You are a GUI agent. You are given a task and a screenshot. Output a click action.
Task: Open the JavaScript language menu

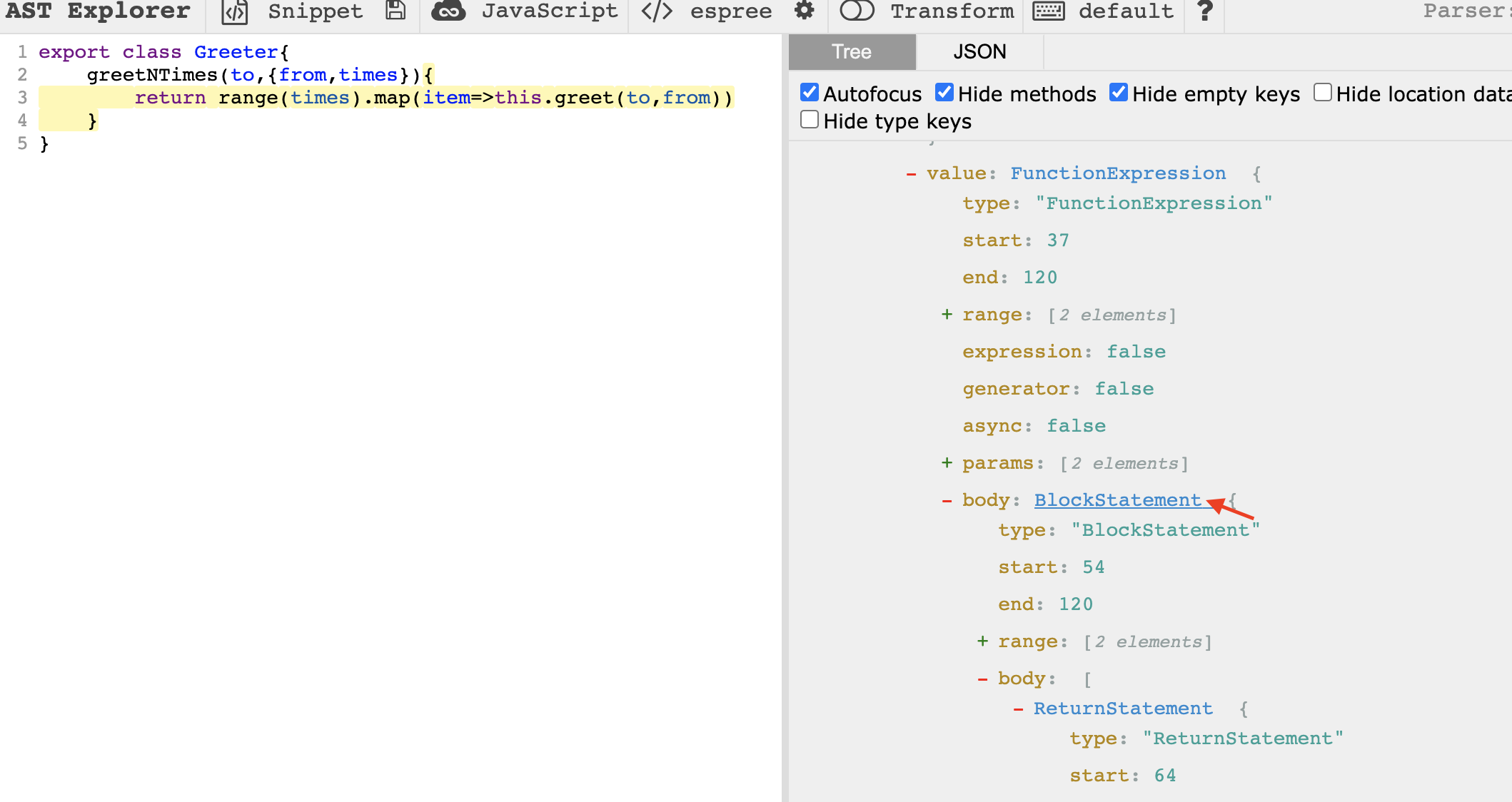click(549, 11)
